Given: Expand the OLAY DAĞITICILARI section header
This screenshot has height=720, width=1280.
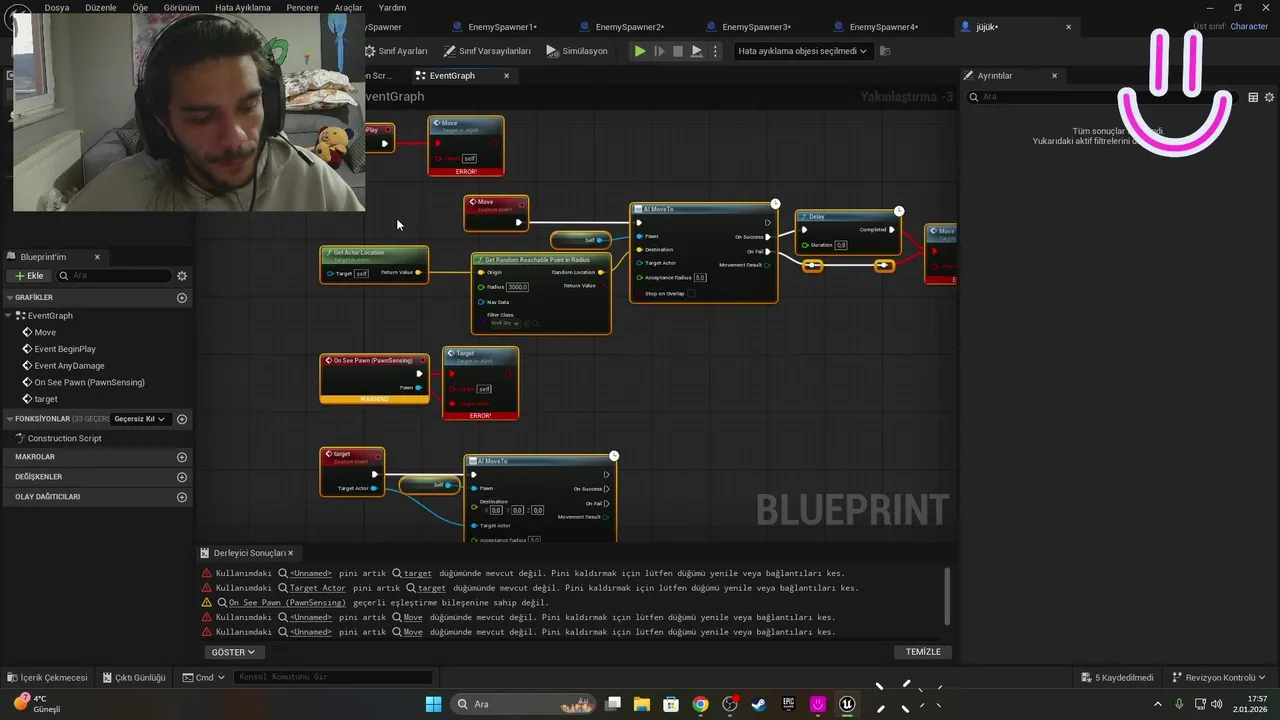Looking at the screenshot, I should (47, 497).
